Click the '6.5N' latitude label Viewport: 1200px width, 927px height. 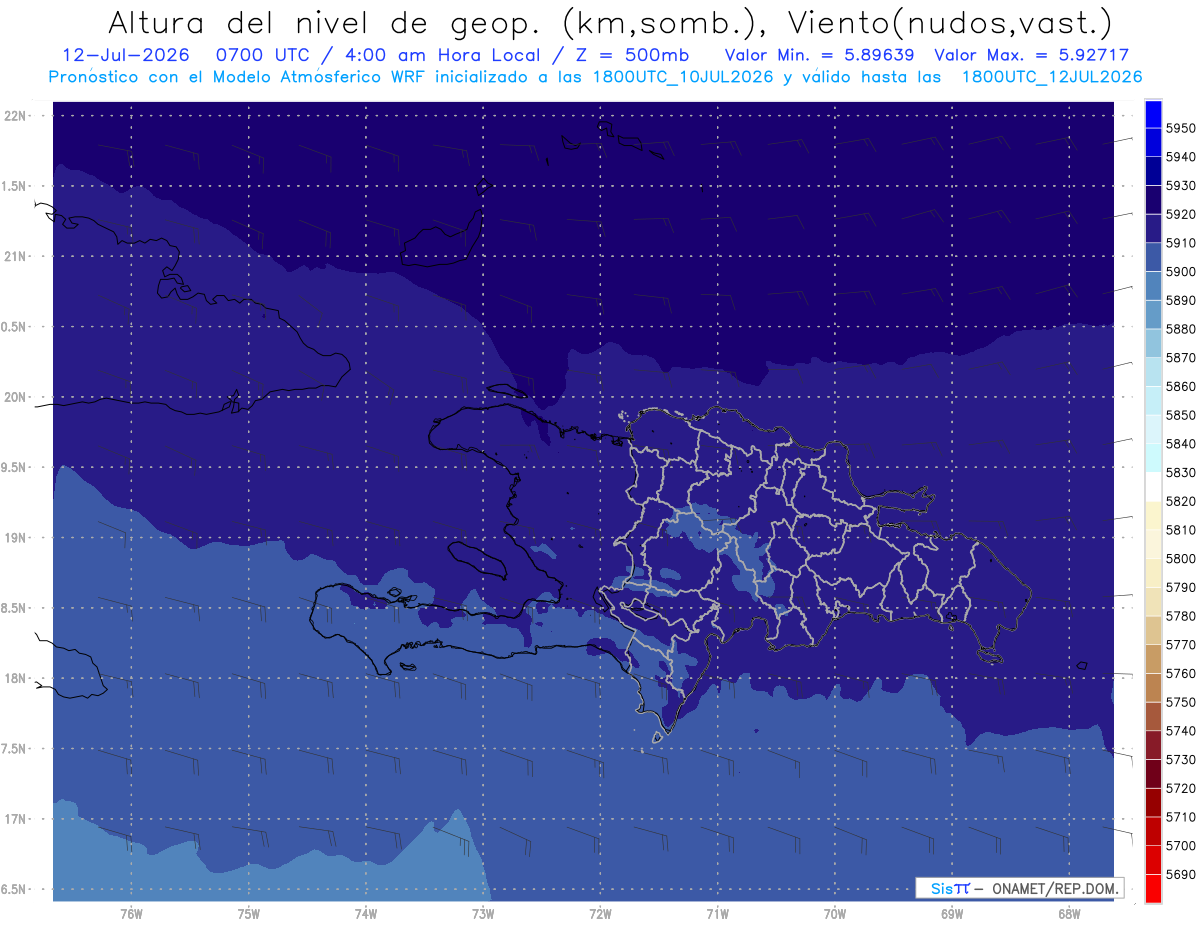point(15,889)
